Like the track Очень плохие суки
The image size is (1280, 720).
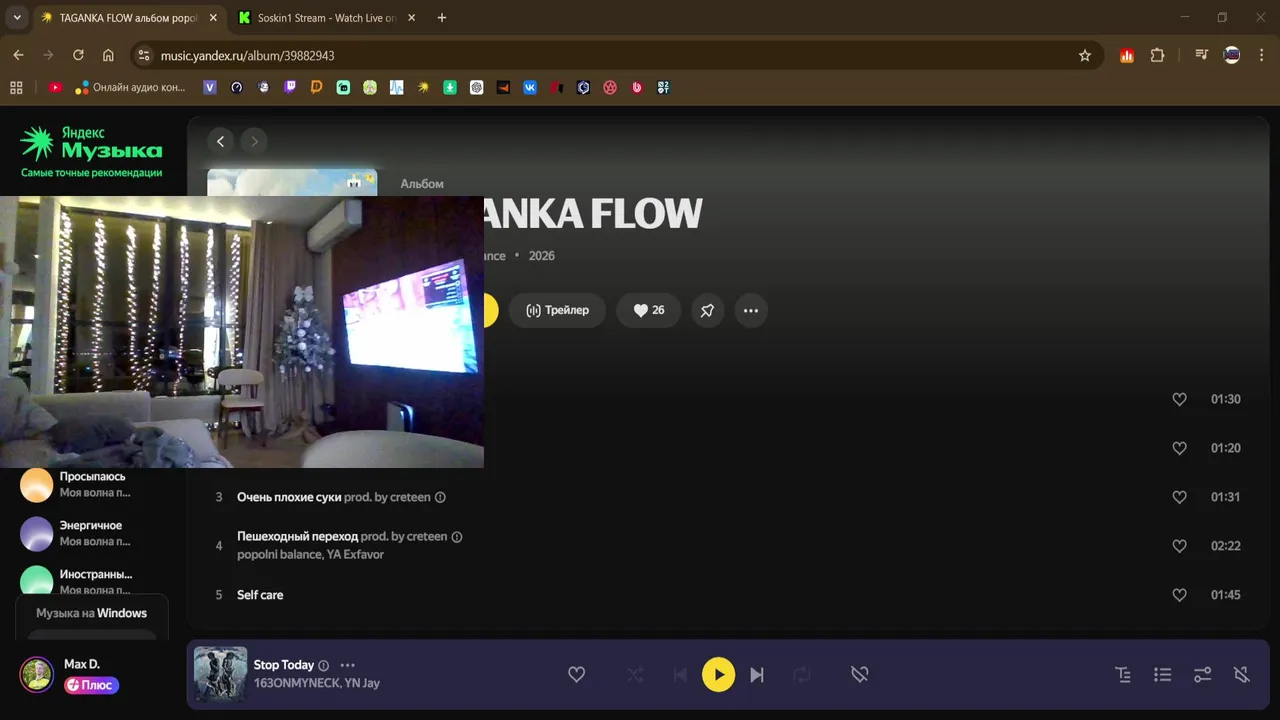[x=1179, y=497]
